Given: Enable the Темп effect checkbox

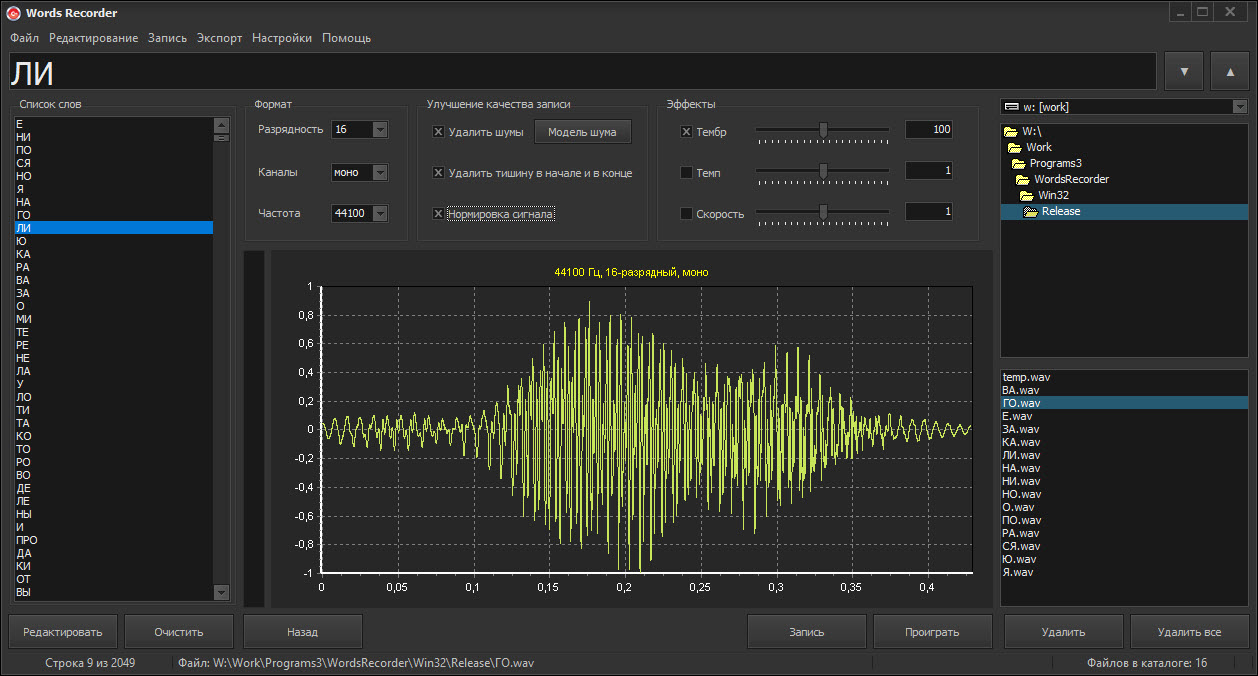Looking at the screenshot, I should point(686,173).
